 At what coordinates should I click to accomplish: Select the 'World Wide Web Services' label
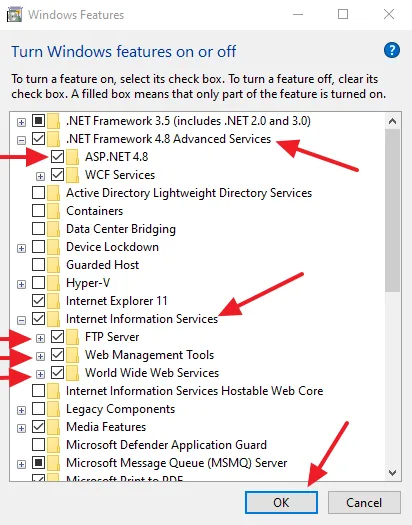(x=152, y=373)
